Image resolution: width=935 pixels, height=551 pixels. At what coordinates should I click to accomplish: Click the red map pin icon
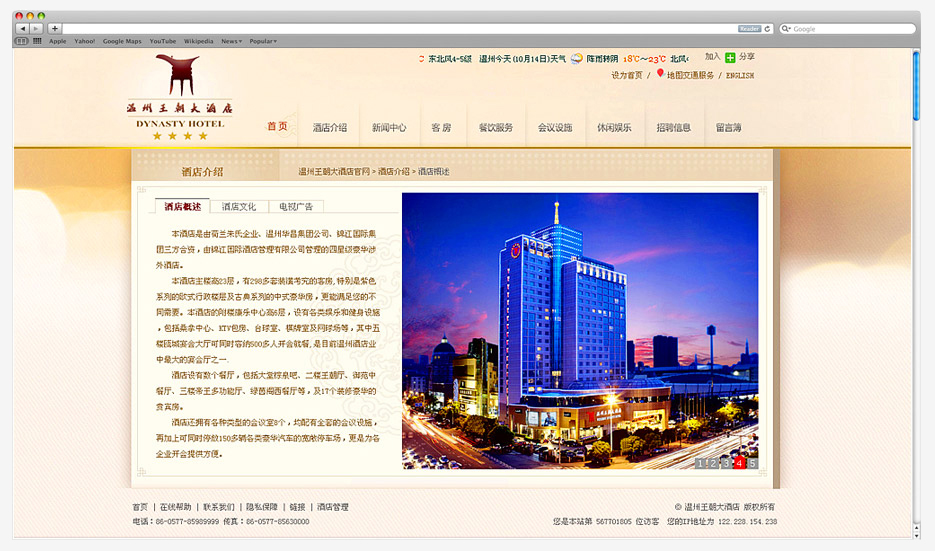(x=660, y=74)
